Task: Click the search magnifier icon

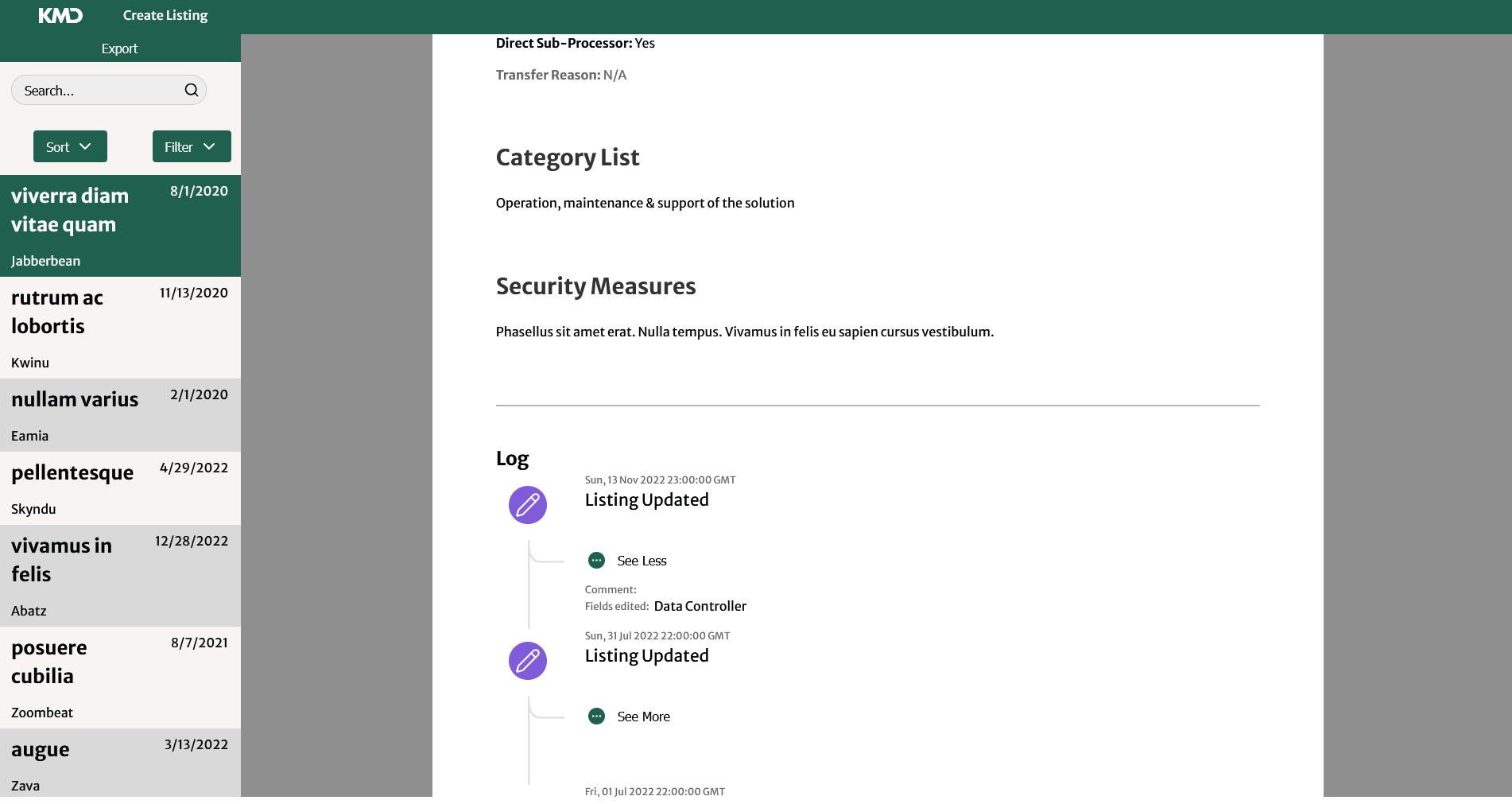Action: tap(192, 91)
